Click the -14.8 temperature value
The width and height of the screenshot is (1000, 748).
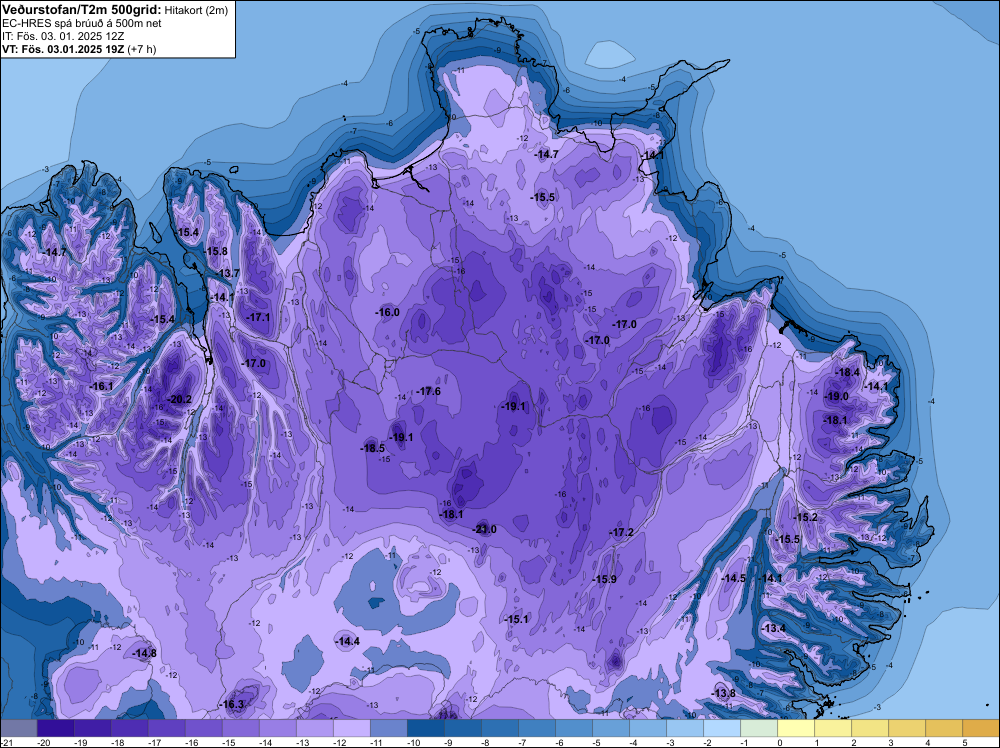click(144, 653)
